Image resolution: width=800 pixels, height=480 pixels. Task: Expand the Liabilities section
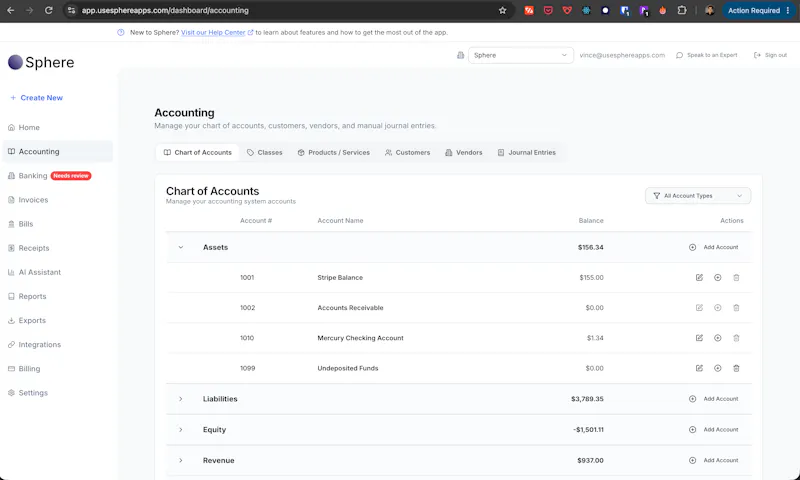(x=181, y=399)
